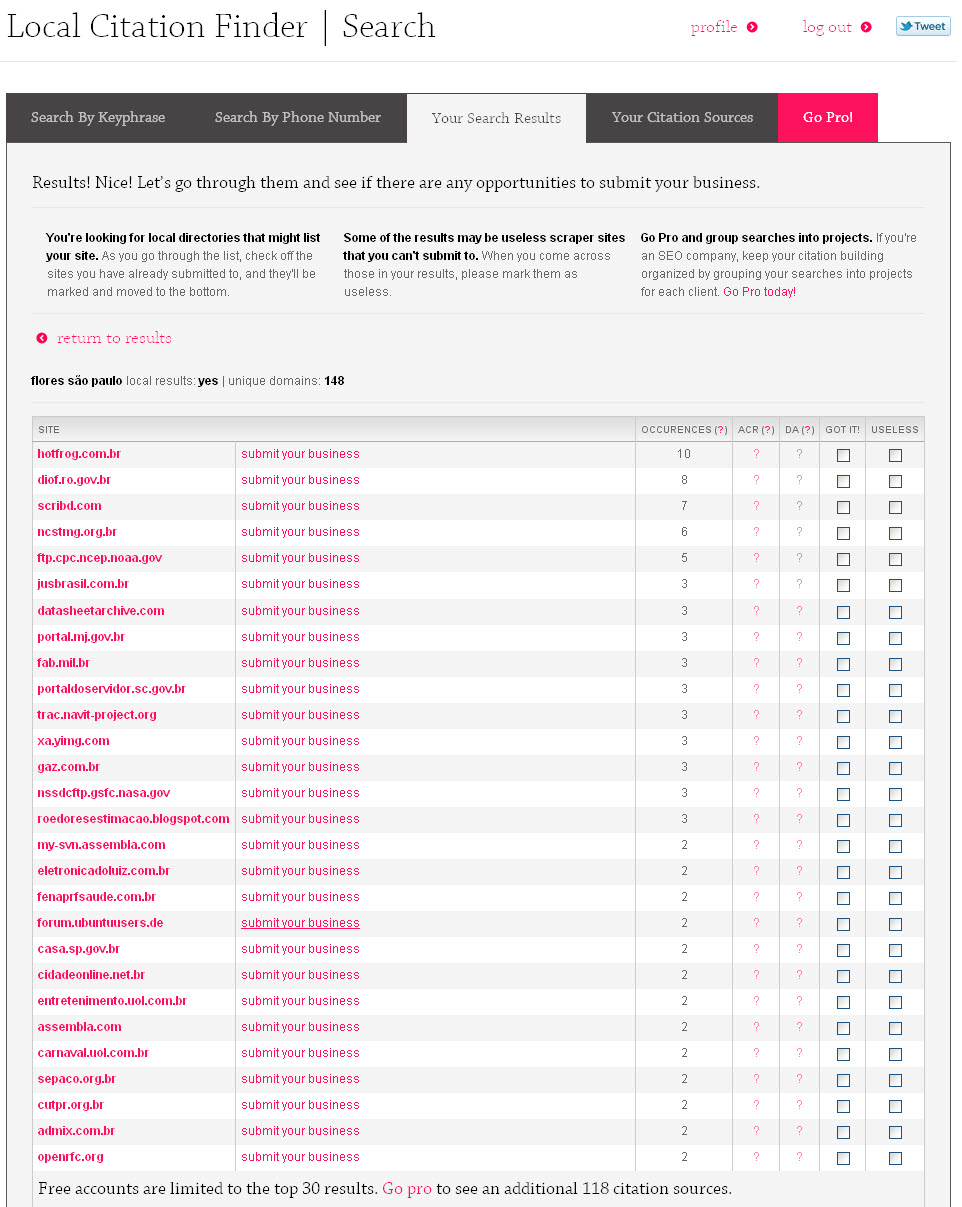Open admix.com.br site link
Screen dimensions: 962x1207
pyautogui.click(x=76, y=1131)
